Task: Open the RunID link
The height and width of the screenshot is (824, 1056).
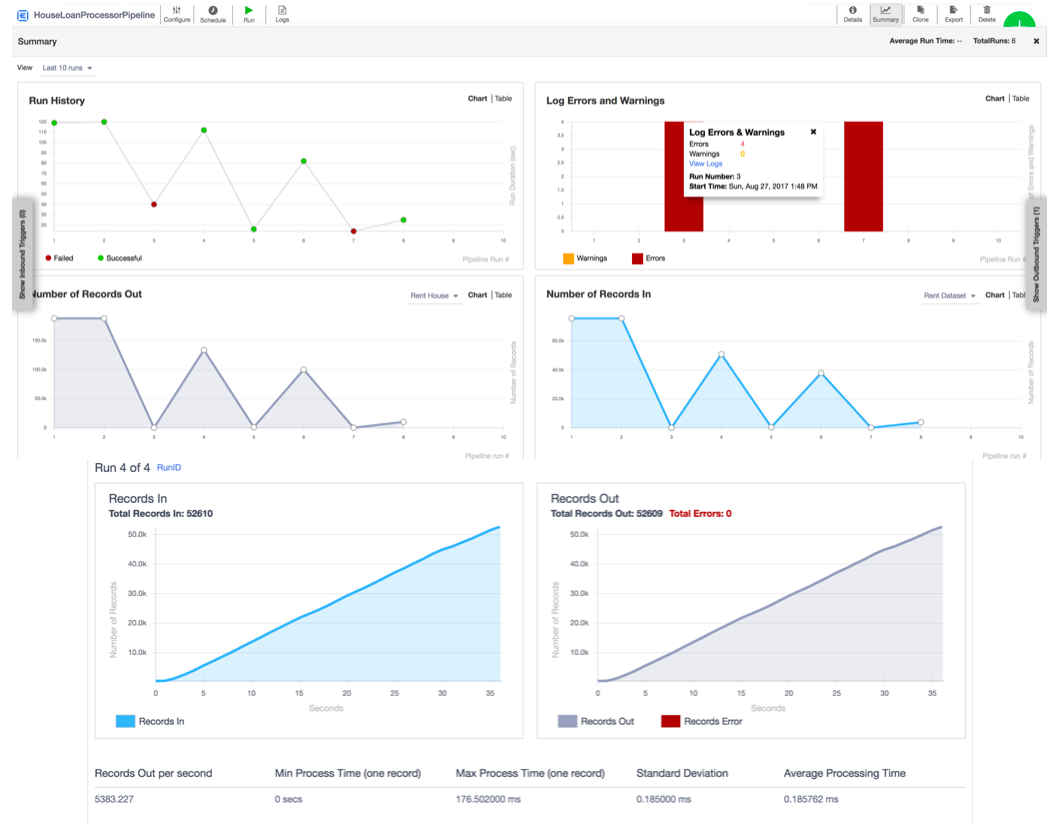Action: (x=169, y=467)
